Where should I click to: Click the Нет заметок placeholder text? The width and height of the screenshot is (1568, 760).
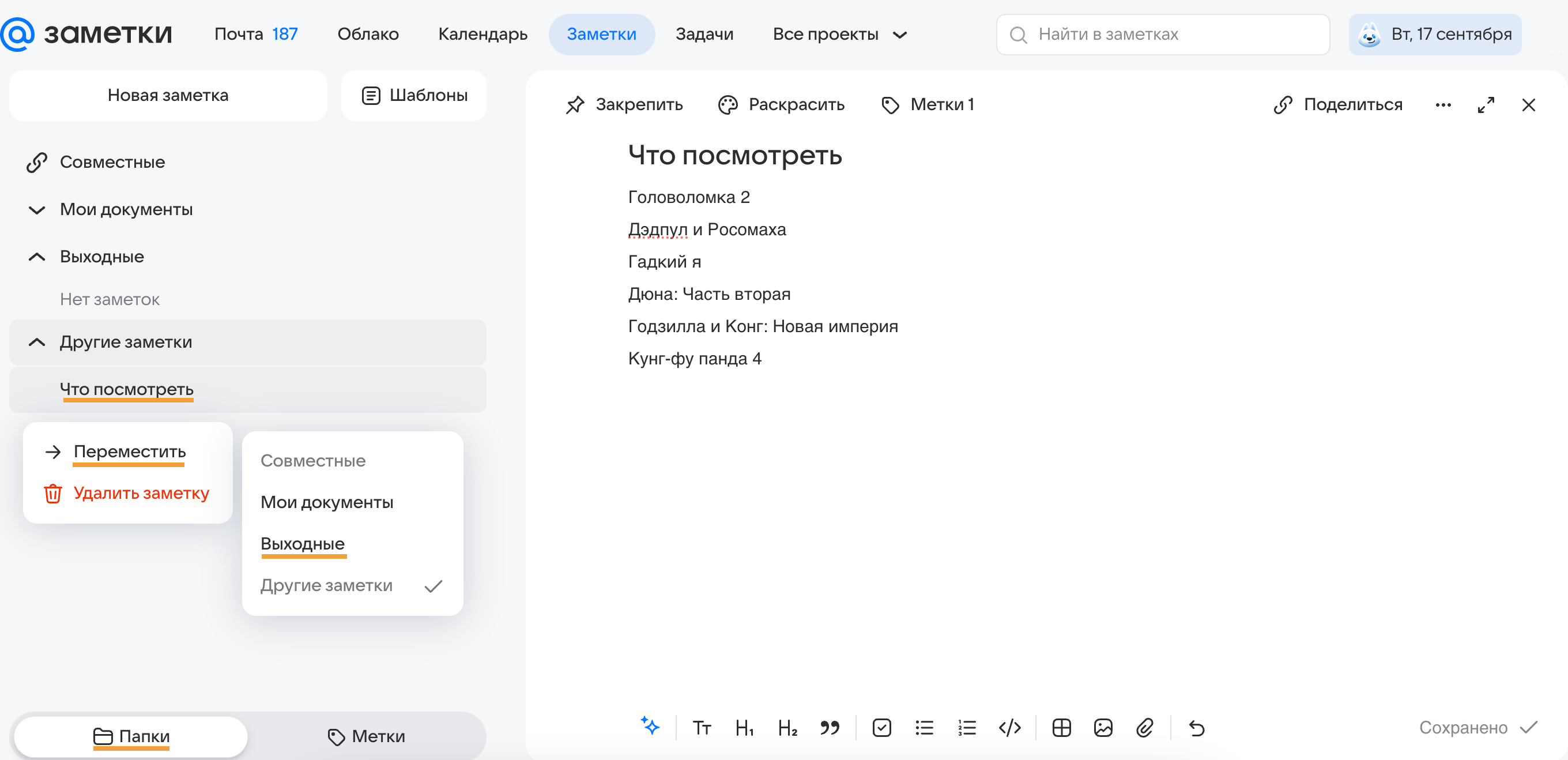click(110, 300)
